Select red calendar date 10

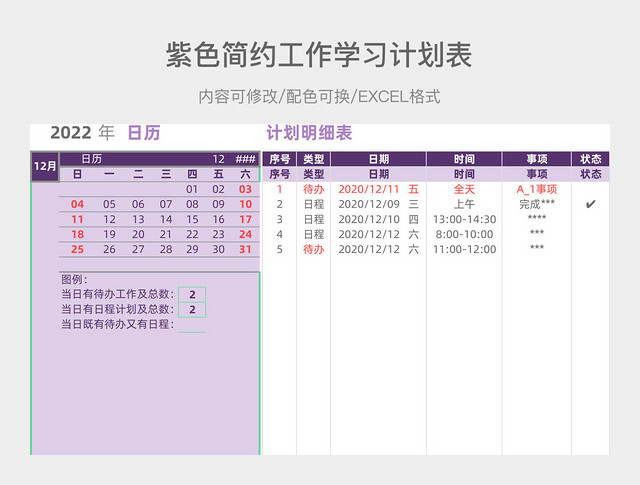pos(245,205)
